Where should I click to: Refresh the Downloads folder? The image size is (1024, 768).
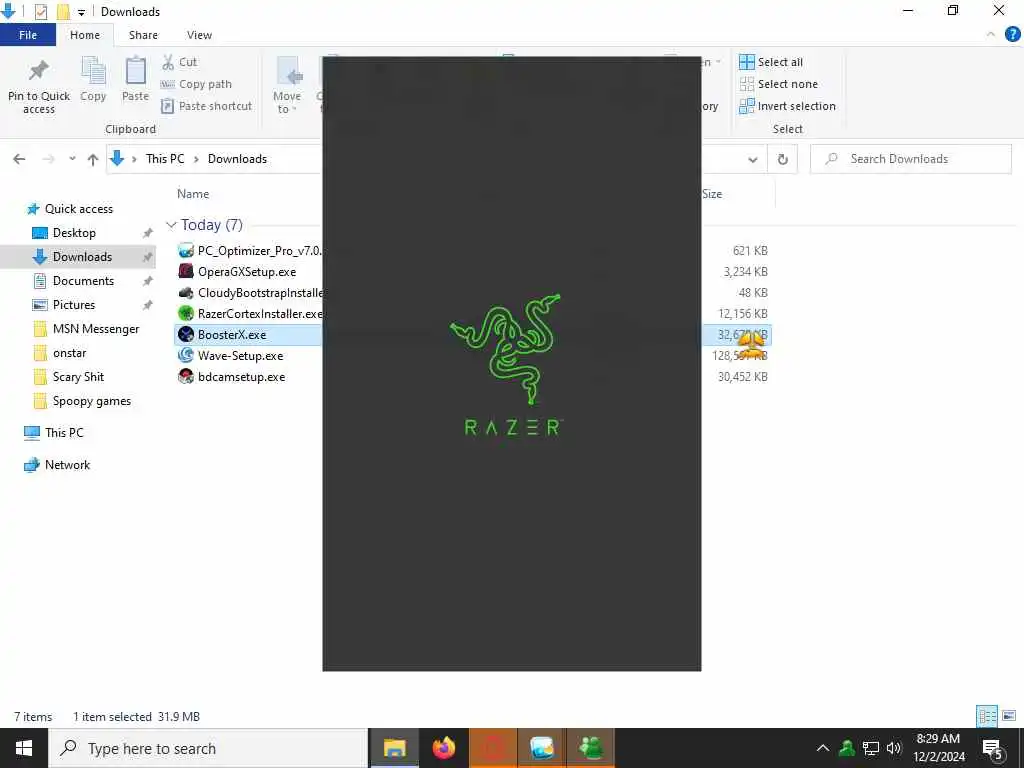click(x=782, y=159)
